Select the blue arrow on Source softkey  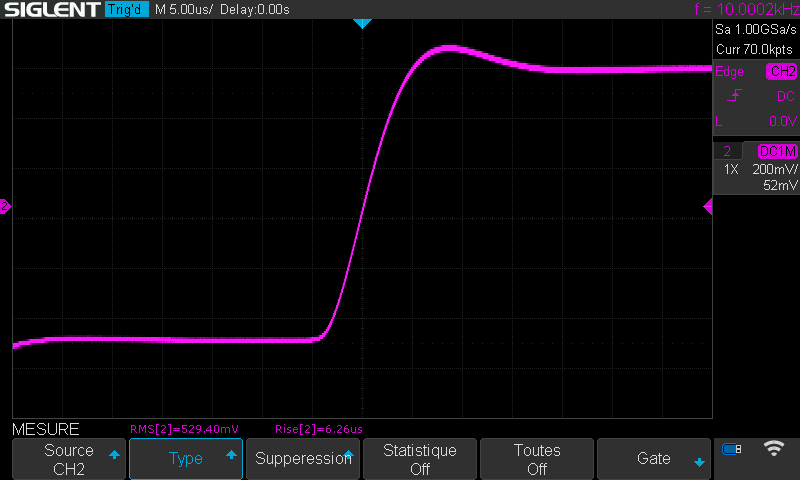tap(114, 454)
